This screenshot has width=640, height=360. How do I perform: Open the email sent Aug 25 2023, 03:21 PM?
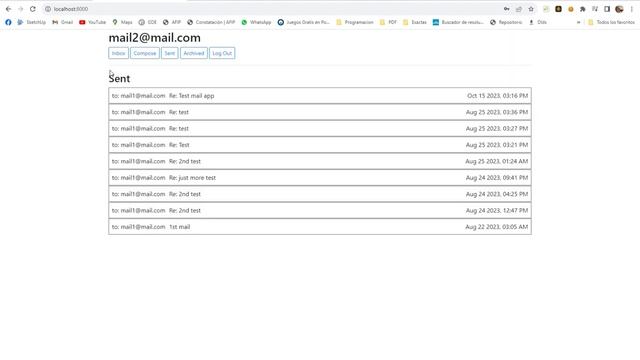(x=320, y=145)
